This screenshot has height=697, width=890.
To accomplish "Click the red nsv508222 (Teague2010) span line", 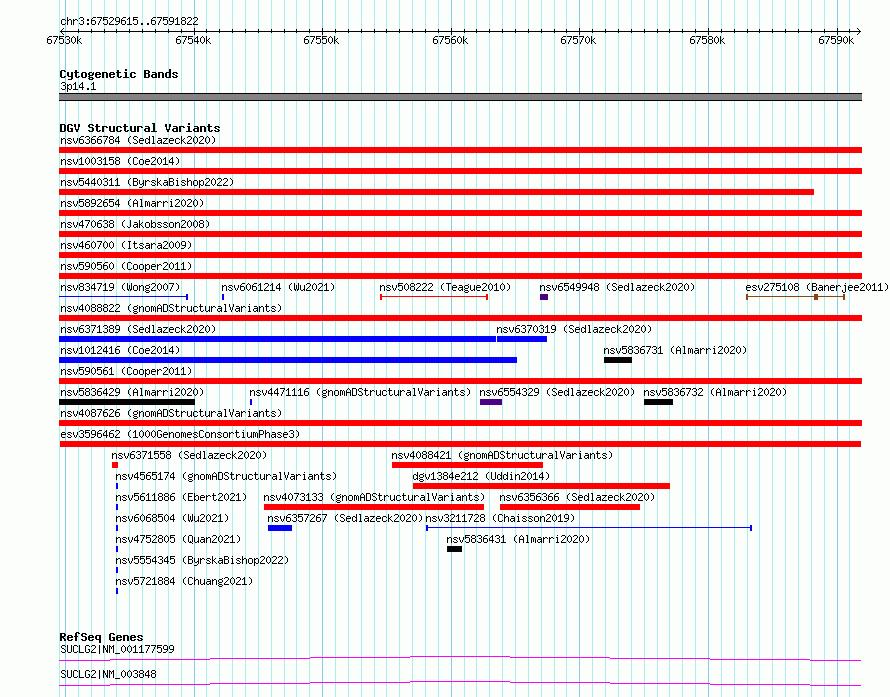I will click(x=434, y=297).
